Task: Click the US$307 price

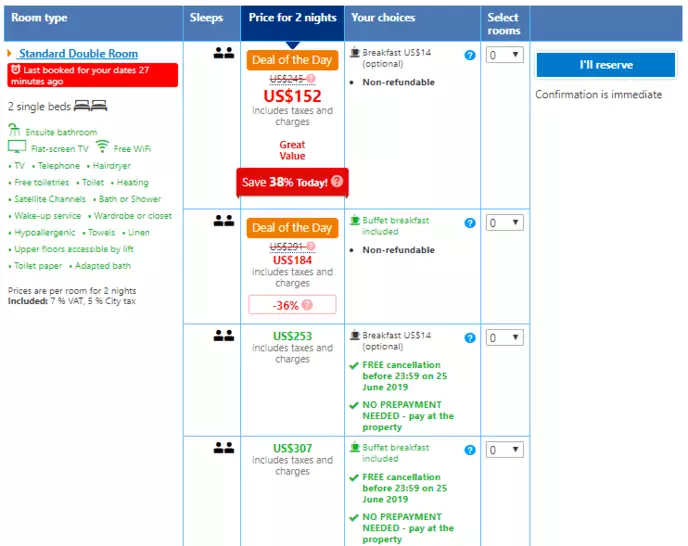Action: coord(292,448)
